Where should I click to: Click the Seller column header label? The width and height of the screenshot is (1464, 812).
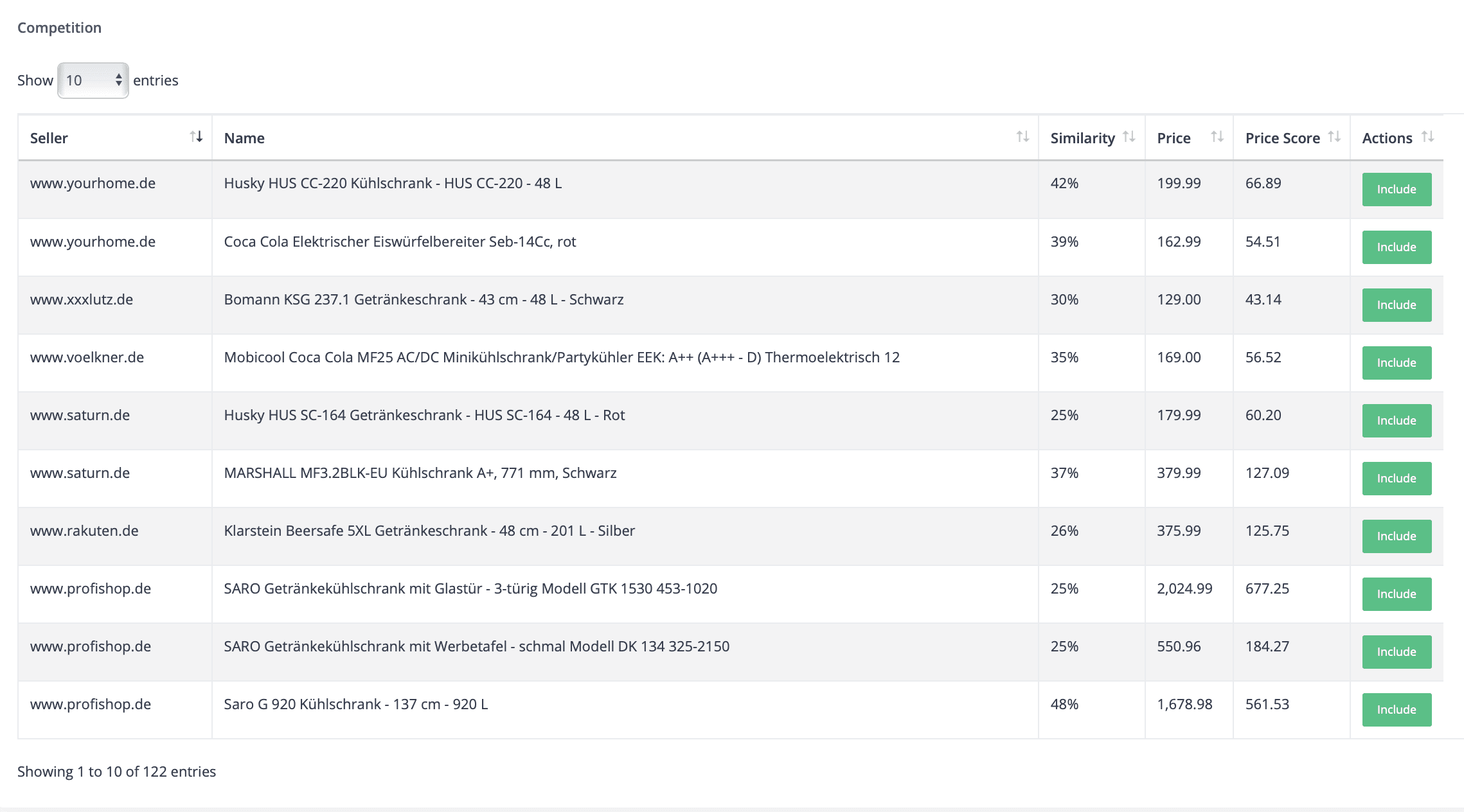coord(49,138)
